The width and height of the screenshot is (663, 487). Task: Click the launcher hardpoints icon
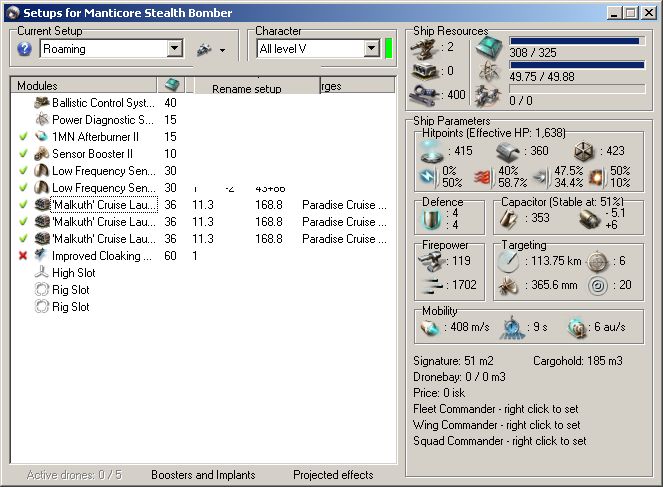point(425,71)
